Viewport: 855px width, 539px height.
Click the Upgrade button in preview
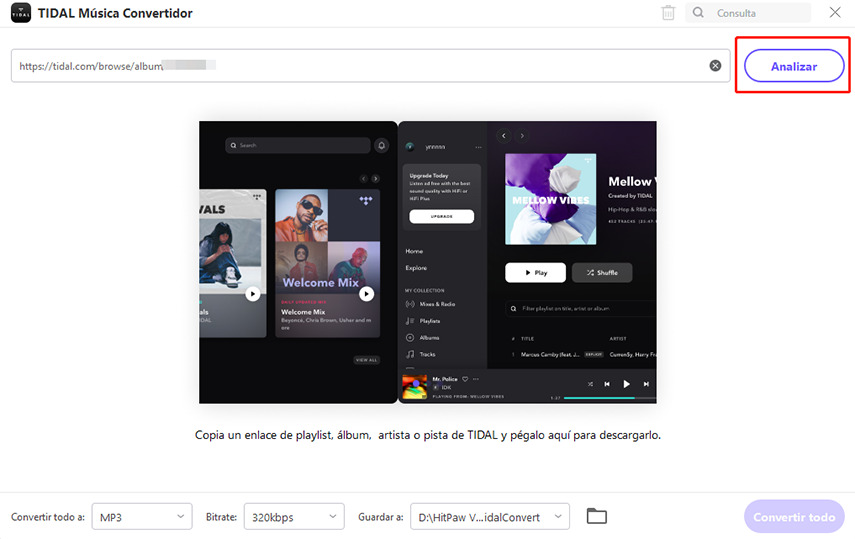(x=442, y=217)
